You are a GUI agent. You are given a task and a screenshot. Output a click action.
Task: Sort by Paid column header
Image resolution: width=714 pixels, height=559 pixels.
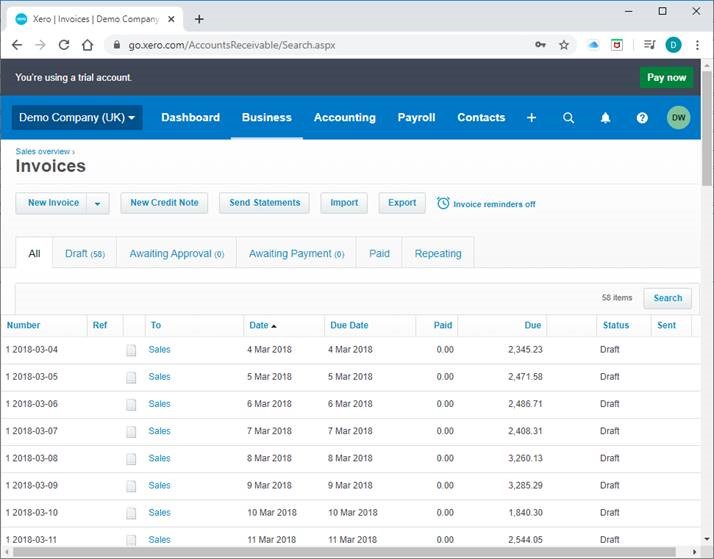coord(443,325)
